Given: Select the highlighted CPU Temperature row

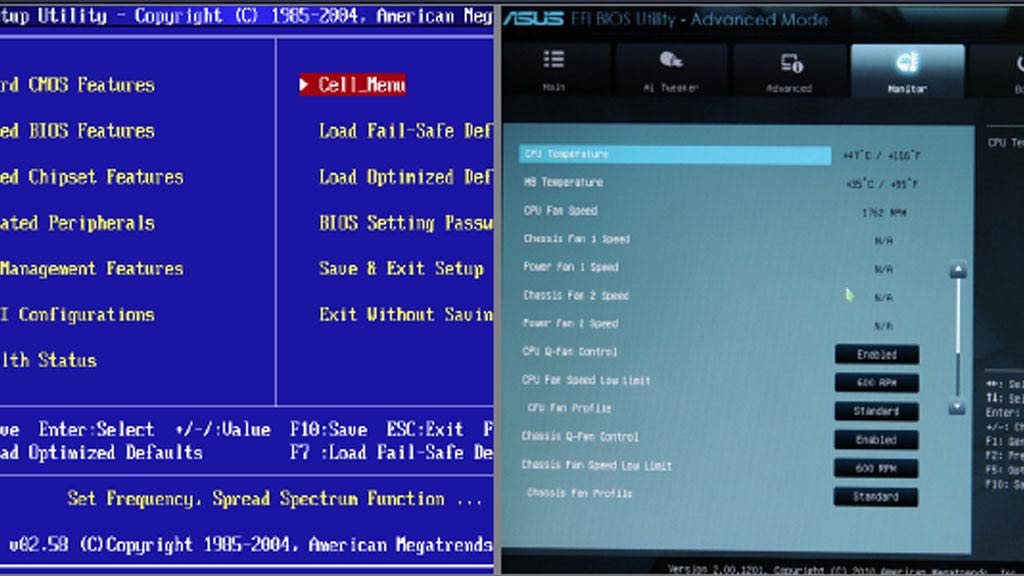Looking at the screenshot, I should pyautogui.click(x=675, y=155).
